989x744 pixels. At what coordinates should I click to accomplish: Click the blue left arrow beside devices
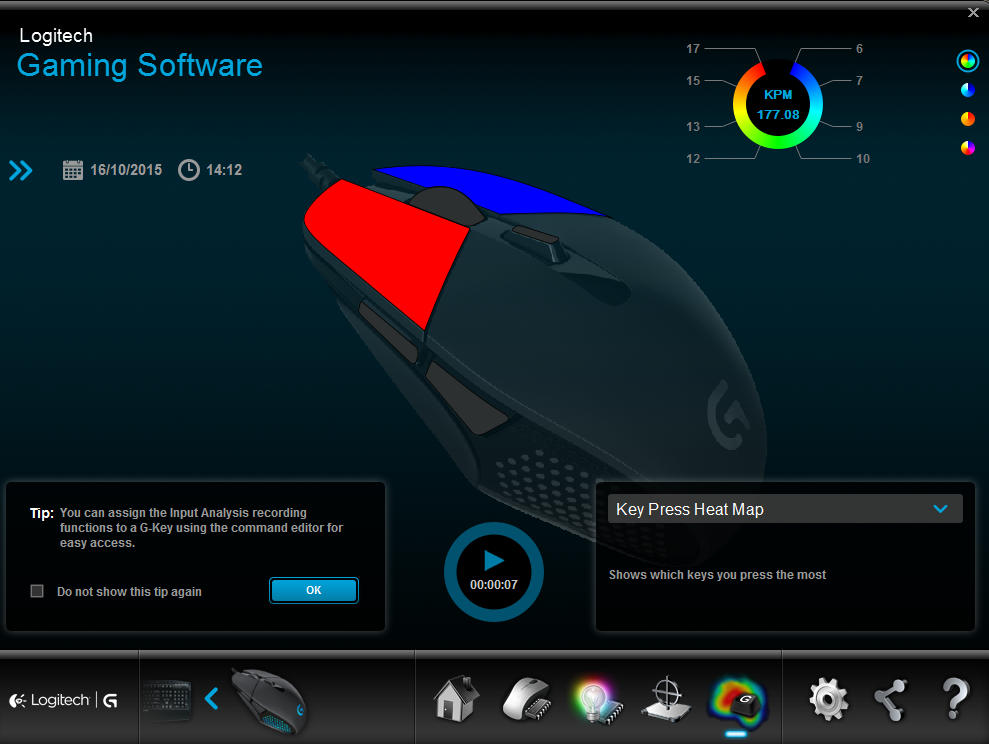211,698
